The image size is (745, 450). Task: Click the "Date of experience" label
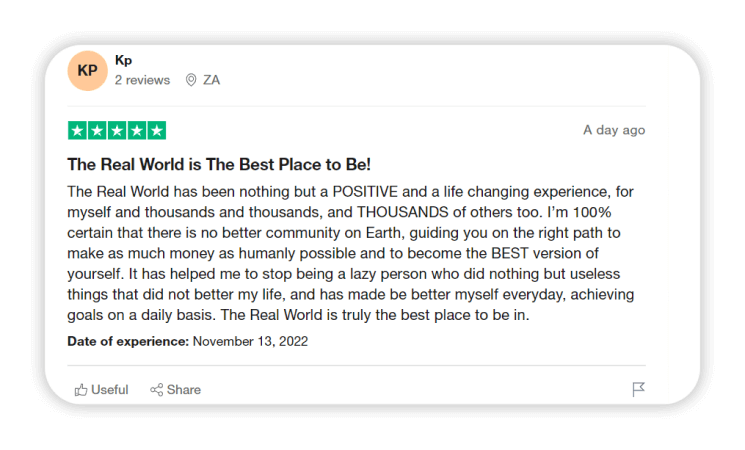tap(128, 341)
